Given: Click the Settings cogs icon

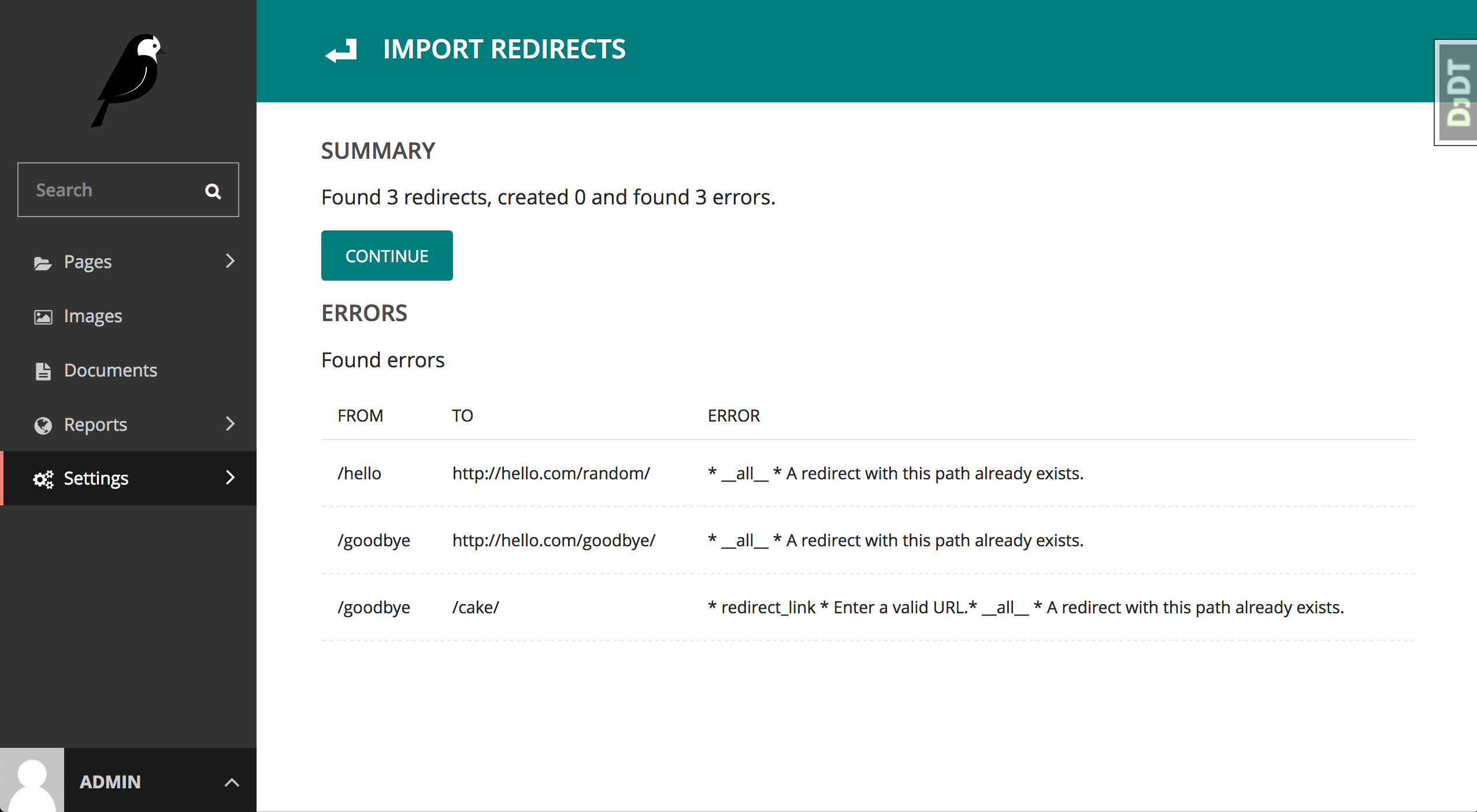Looking at the screenshot, I should point(43,479).
